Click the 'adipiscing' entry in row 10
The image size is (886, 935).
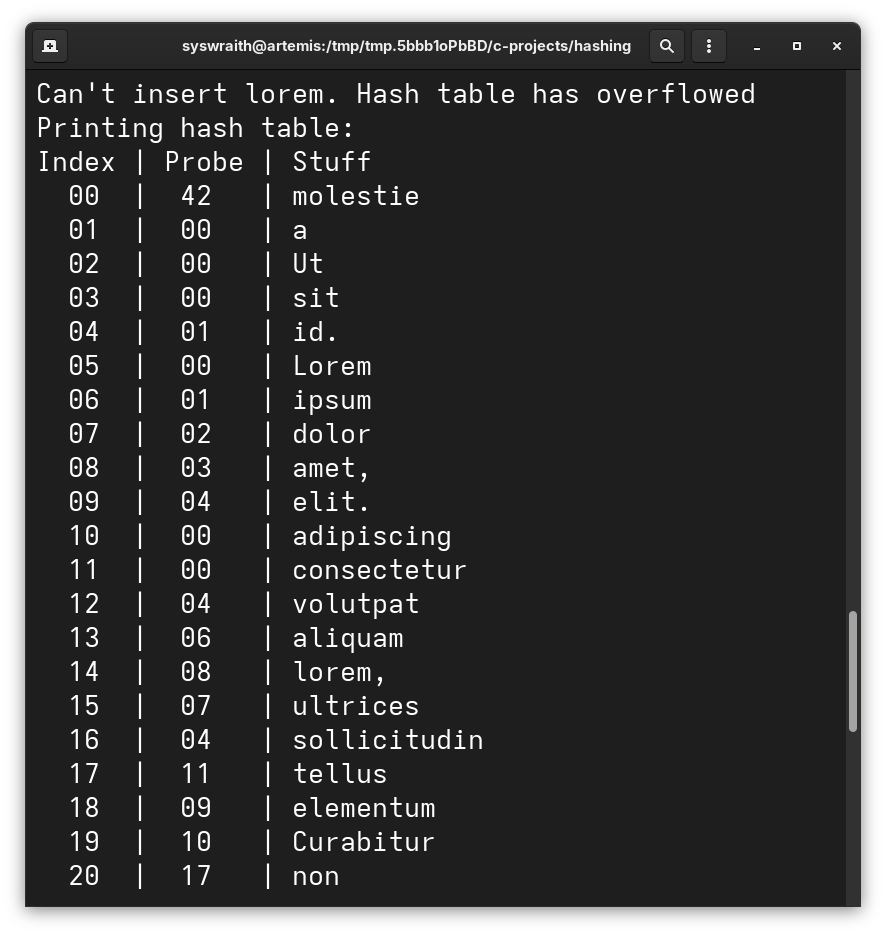click(x=371, y=536)
